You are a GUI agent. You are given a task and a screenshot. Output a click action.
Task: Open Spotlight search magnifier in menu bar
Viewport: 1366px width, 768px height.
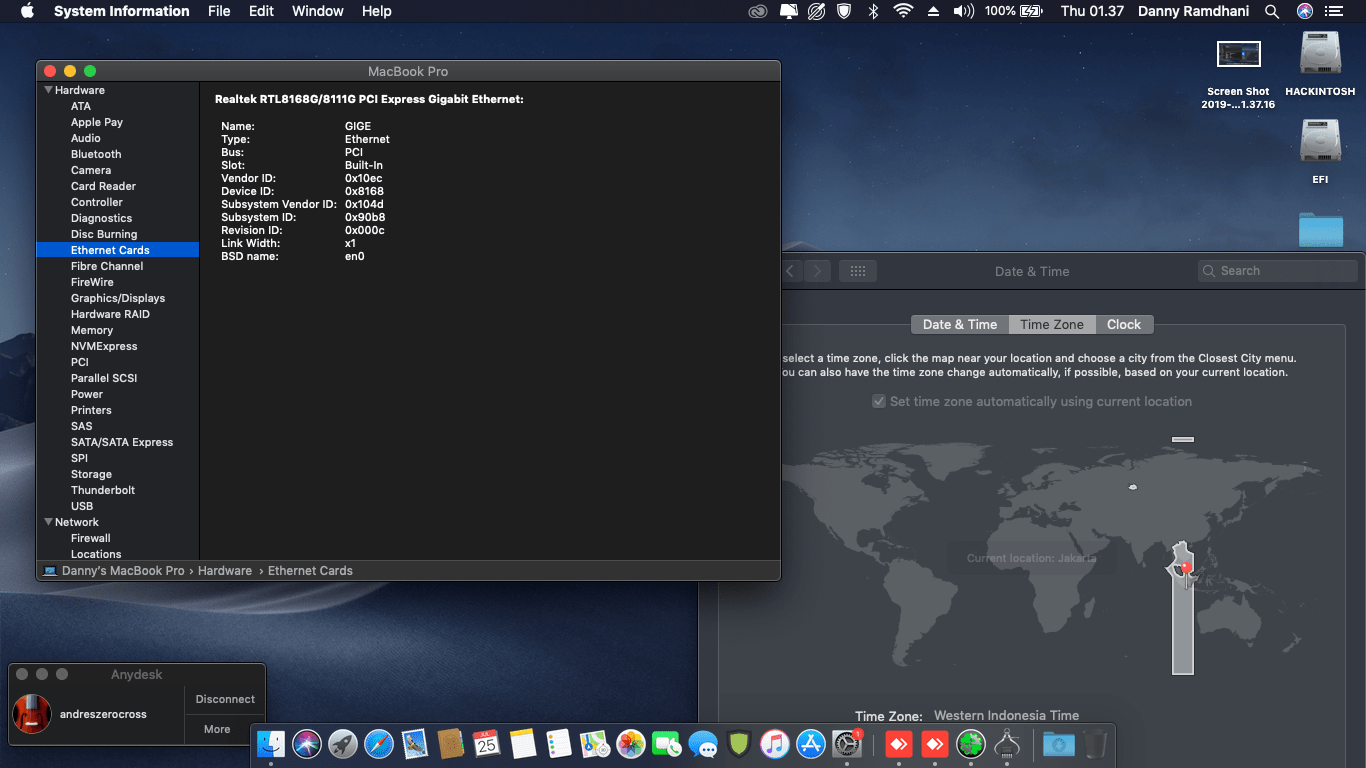point(1272,11)
